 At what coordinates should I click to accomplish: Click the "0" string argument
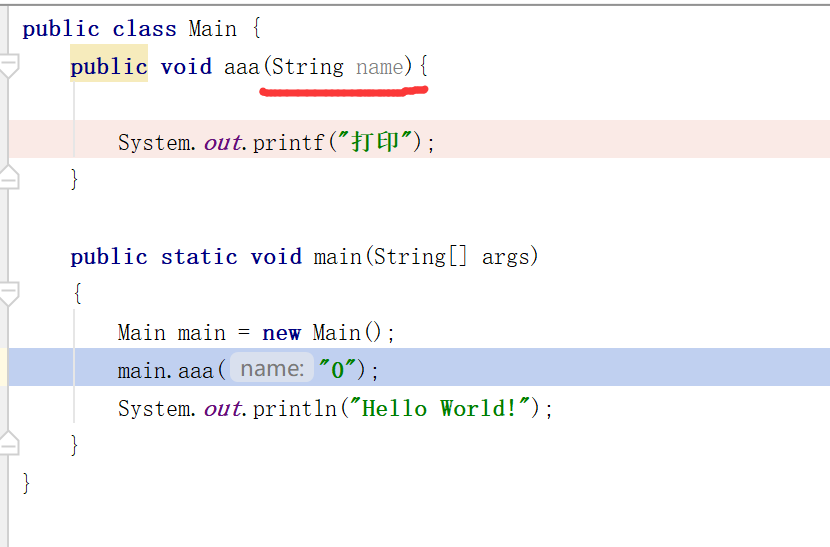tap(337, 369)
